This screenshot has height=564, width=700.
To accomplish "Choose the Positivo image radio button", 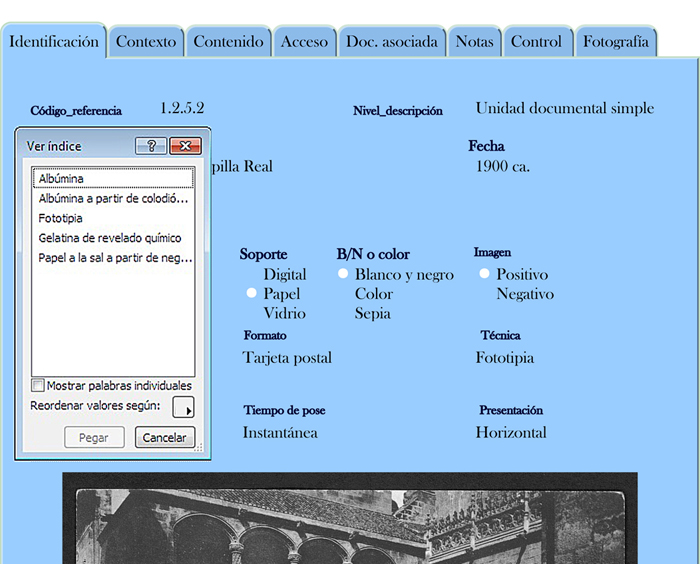I will pyautogui.click(x=484, y=273).
